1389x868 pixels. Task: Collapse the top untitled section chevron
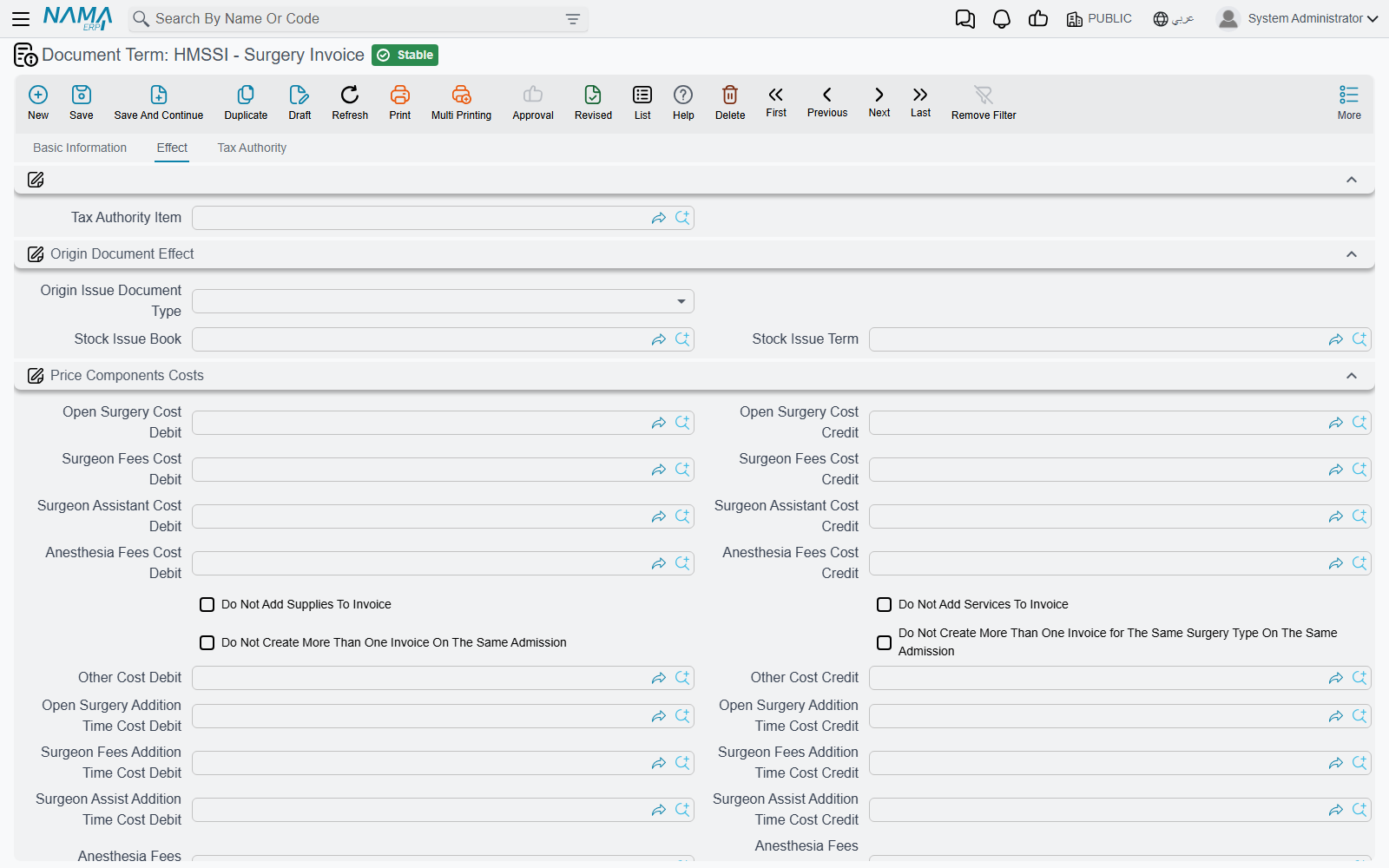point(1351,180)
